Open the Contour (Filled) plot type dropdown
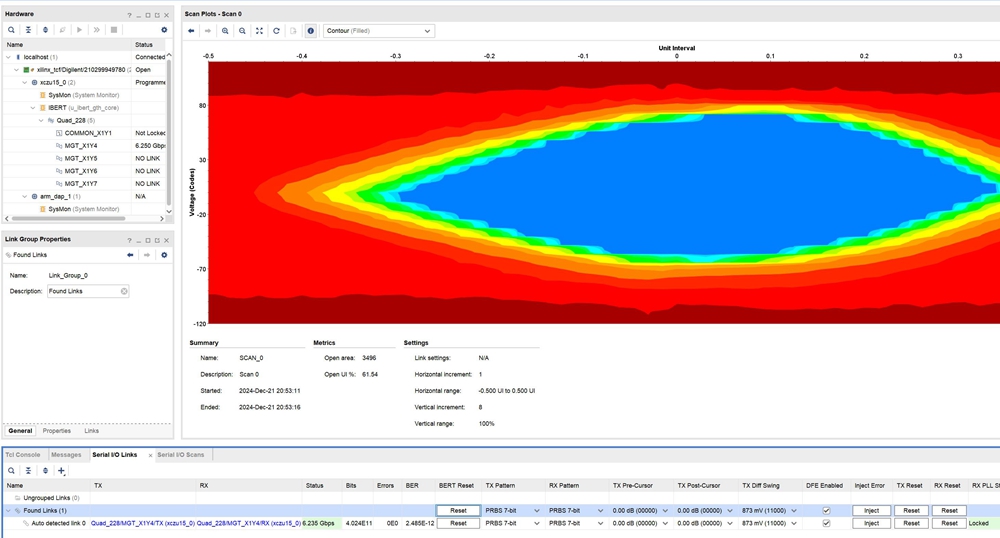Image resolution: width=1000 pixels, height=538 pixels. click(x=378, y=31)
